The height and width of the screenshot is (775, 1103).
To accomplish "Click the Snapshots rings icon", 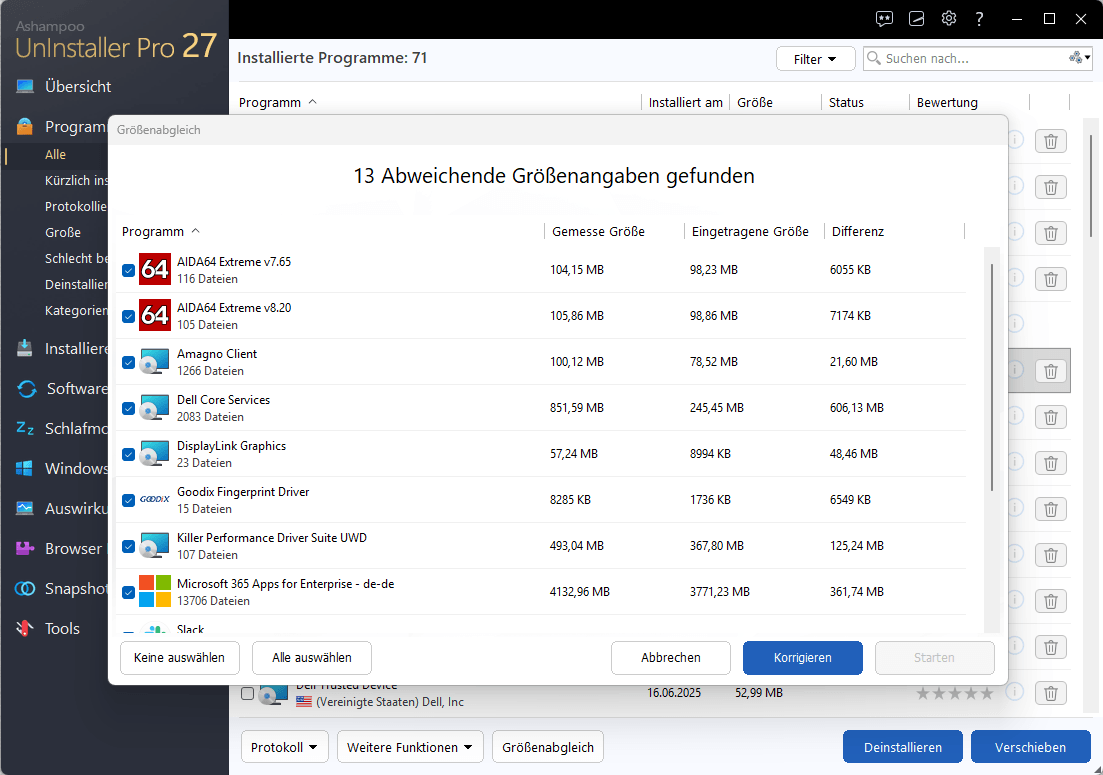I will coord(25,589).
